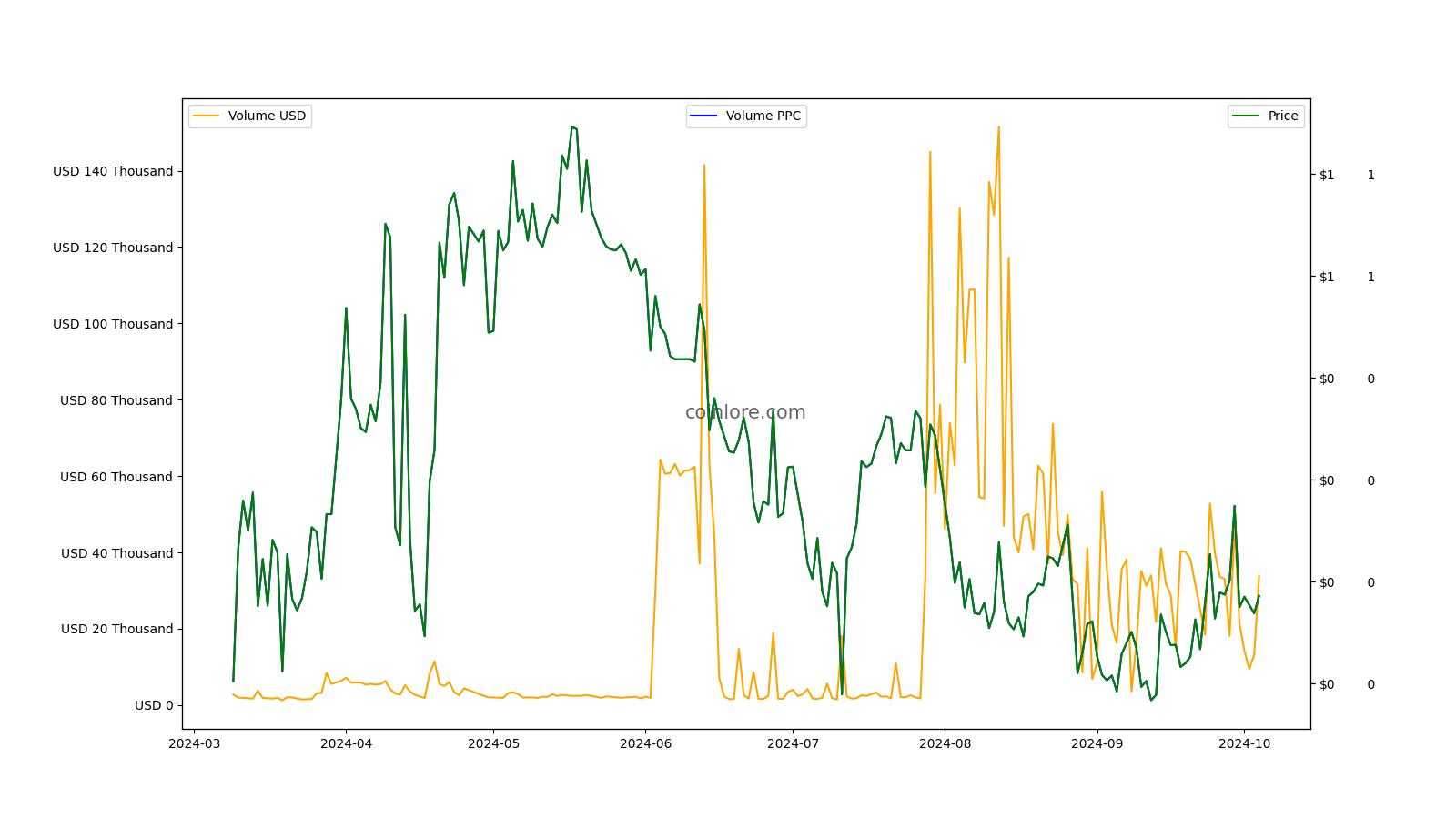Click the USD 100 Thousand axis label

(x=113, y=324)
